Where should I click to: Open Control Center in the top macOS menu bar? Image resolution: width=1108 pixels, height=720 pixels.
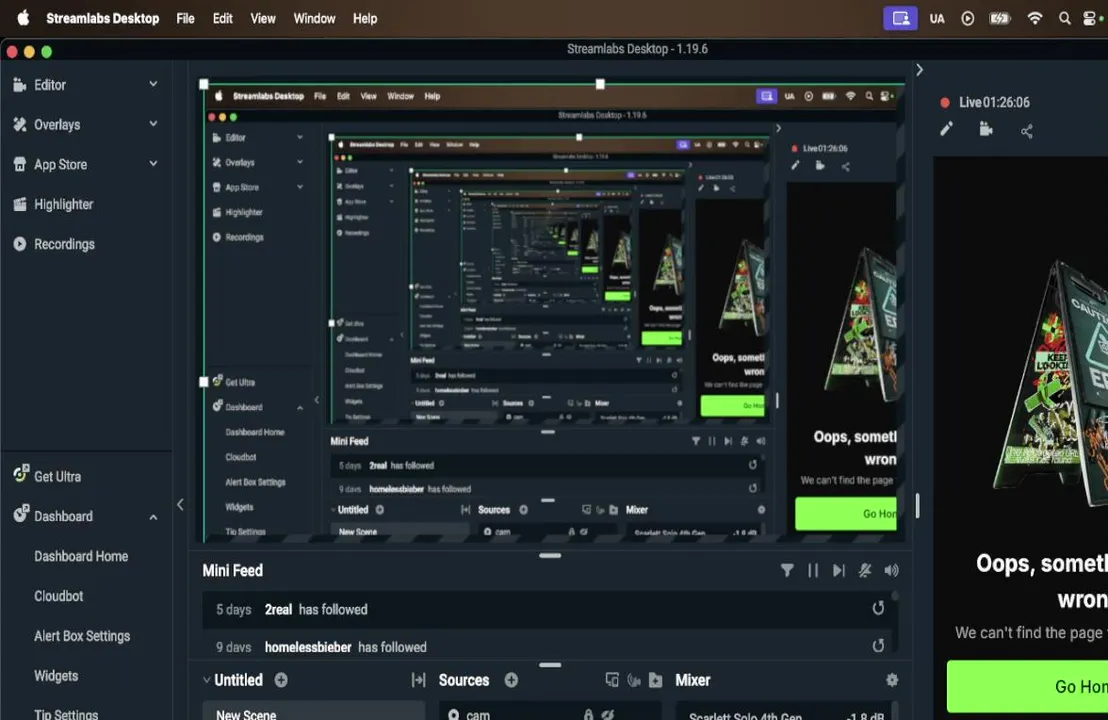[1090, 18]
